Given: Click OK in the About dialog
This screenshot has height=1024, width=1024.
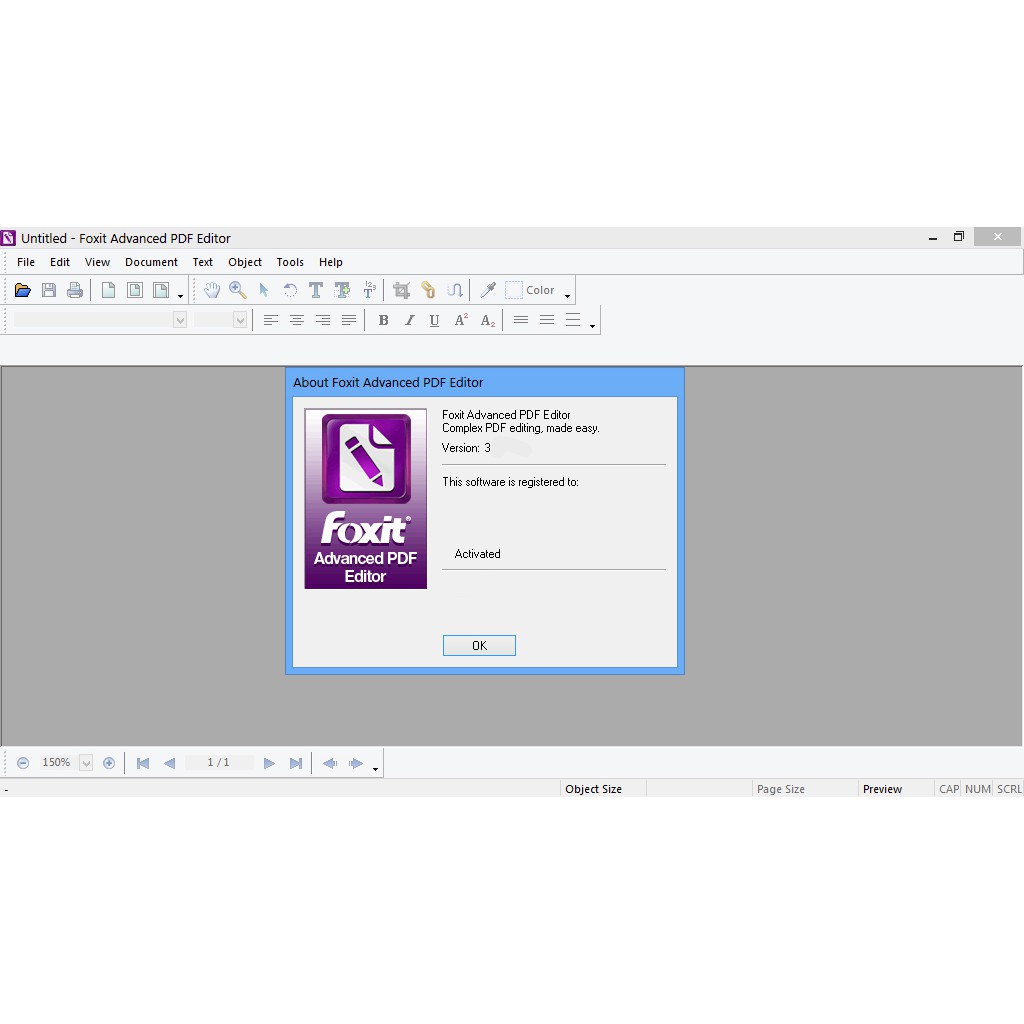Looking at the screenshot, I should pos(479,646).
